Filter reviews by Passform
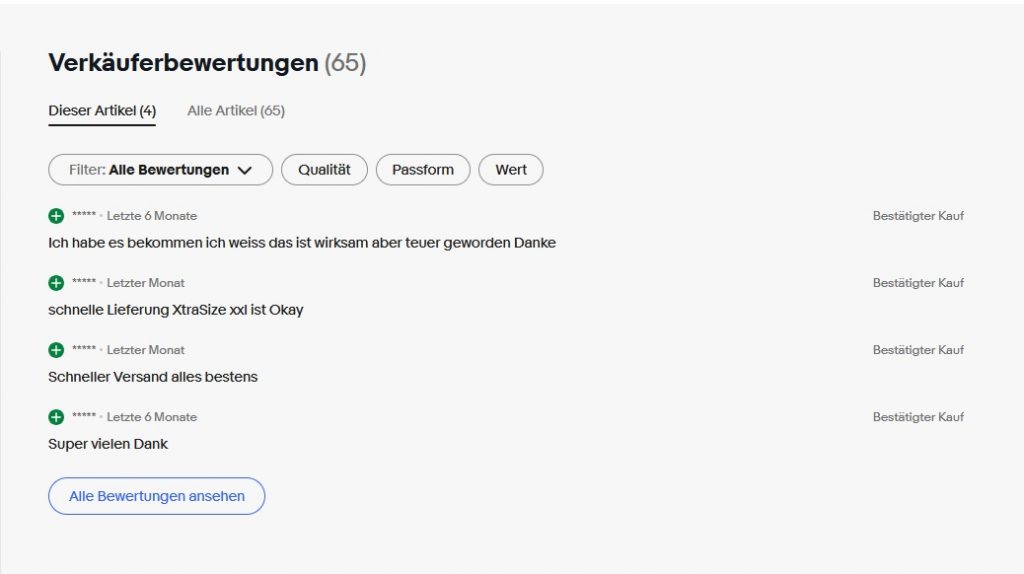The width and height of the screenshot is (1024, 574). 423,170
